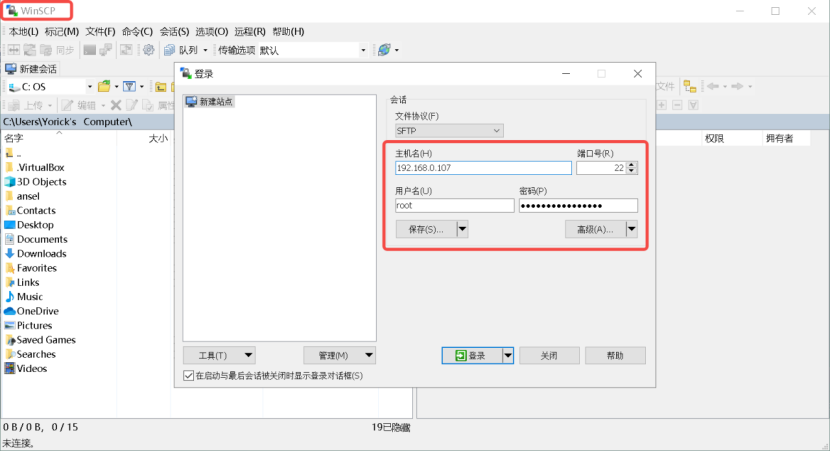Viewport: 830px width, 451px height.
Task: Open the 高级 button dropdown arrow
Action: [x=631, y=229]
